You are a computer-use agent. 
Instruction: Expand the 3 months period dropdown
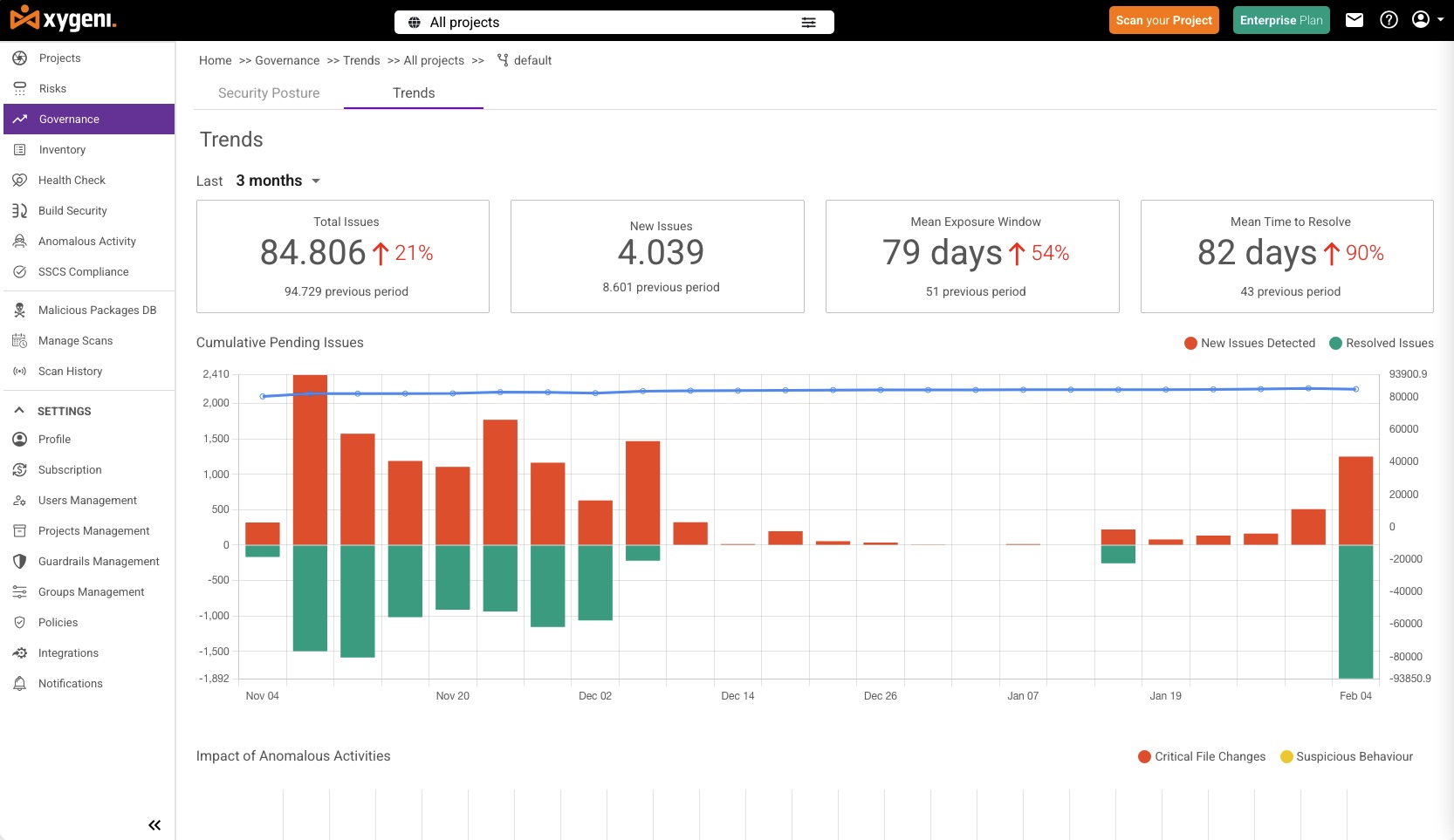(278, 181)
